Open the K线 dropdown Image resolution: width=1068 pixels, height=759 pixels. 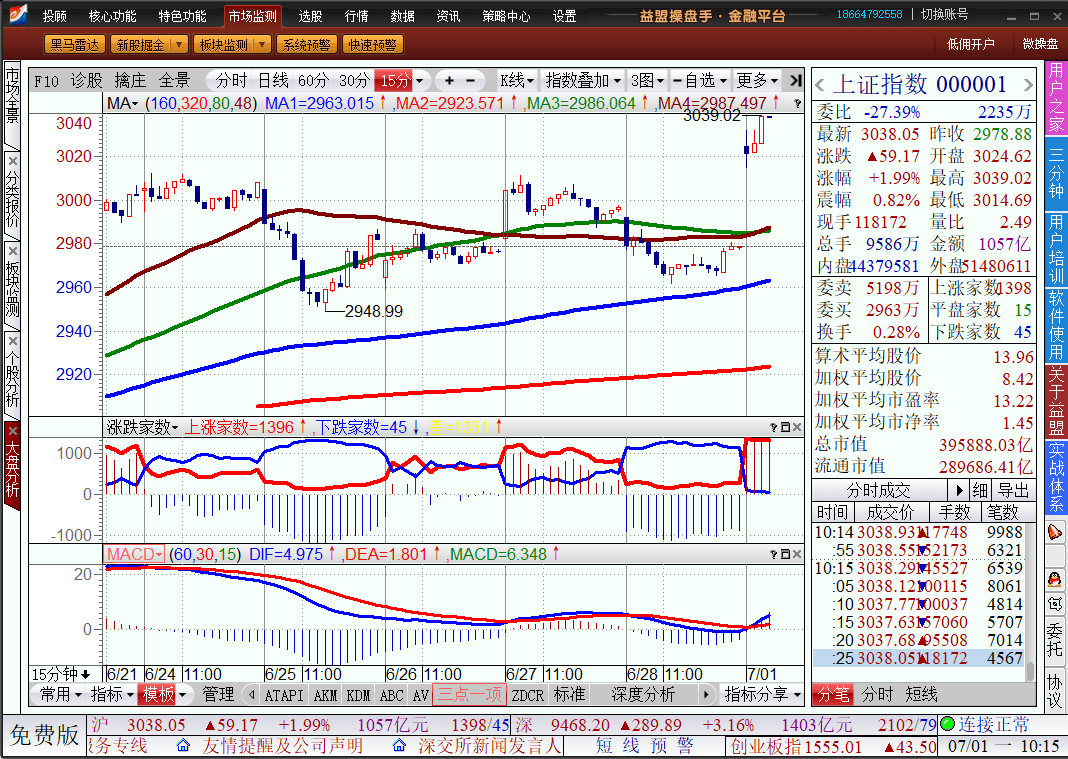pyautogui.click(x=516, y=80)
